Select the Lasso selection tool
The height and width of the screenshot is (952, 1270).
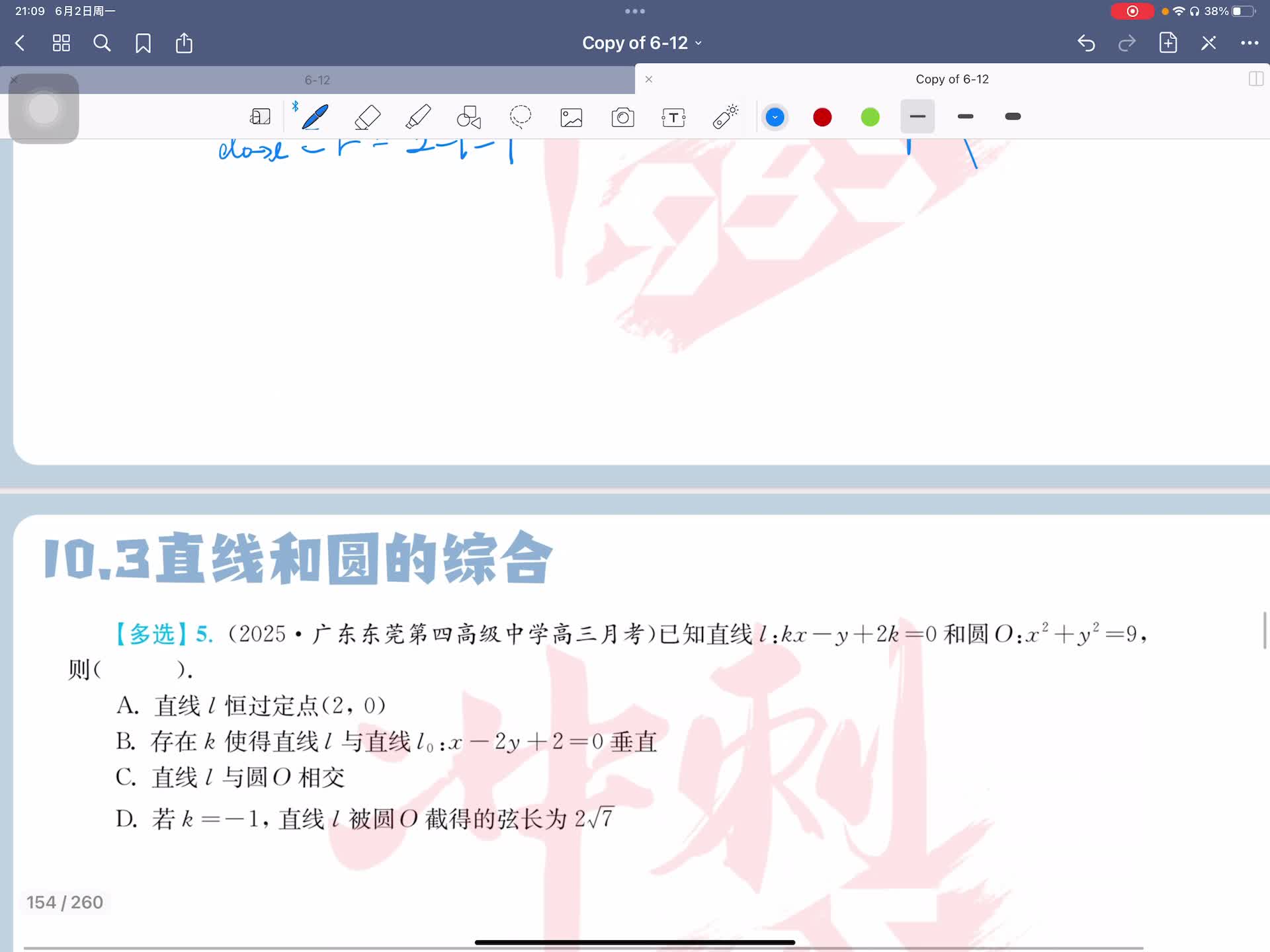click(521, 117)
